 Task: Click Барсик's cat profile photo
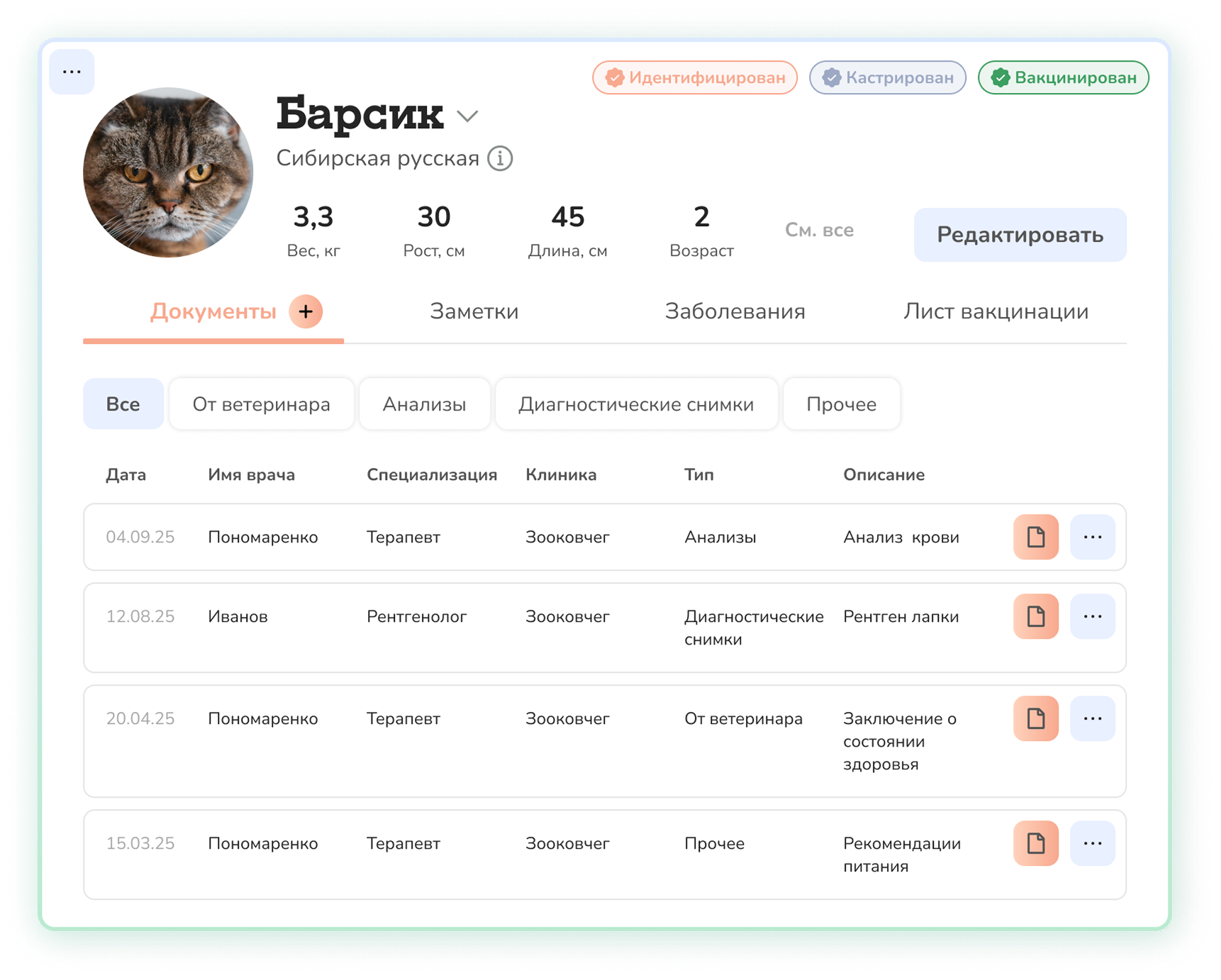click(168, 172)
